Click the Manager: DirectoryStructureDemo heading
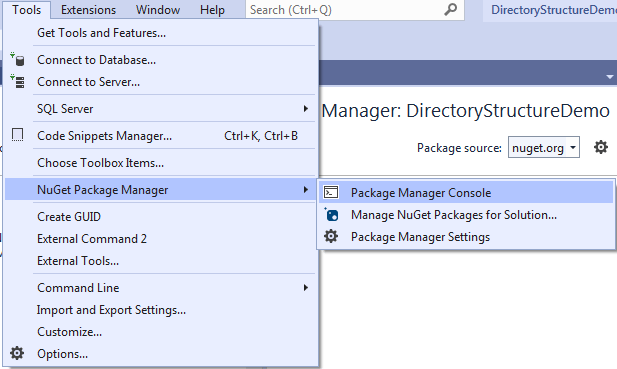 click(x=466, y=111)
